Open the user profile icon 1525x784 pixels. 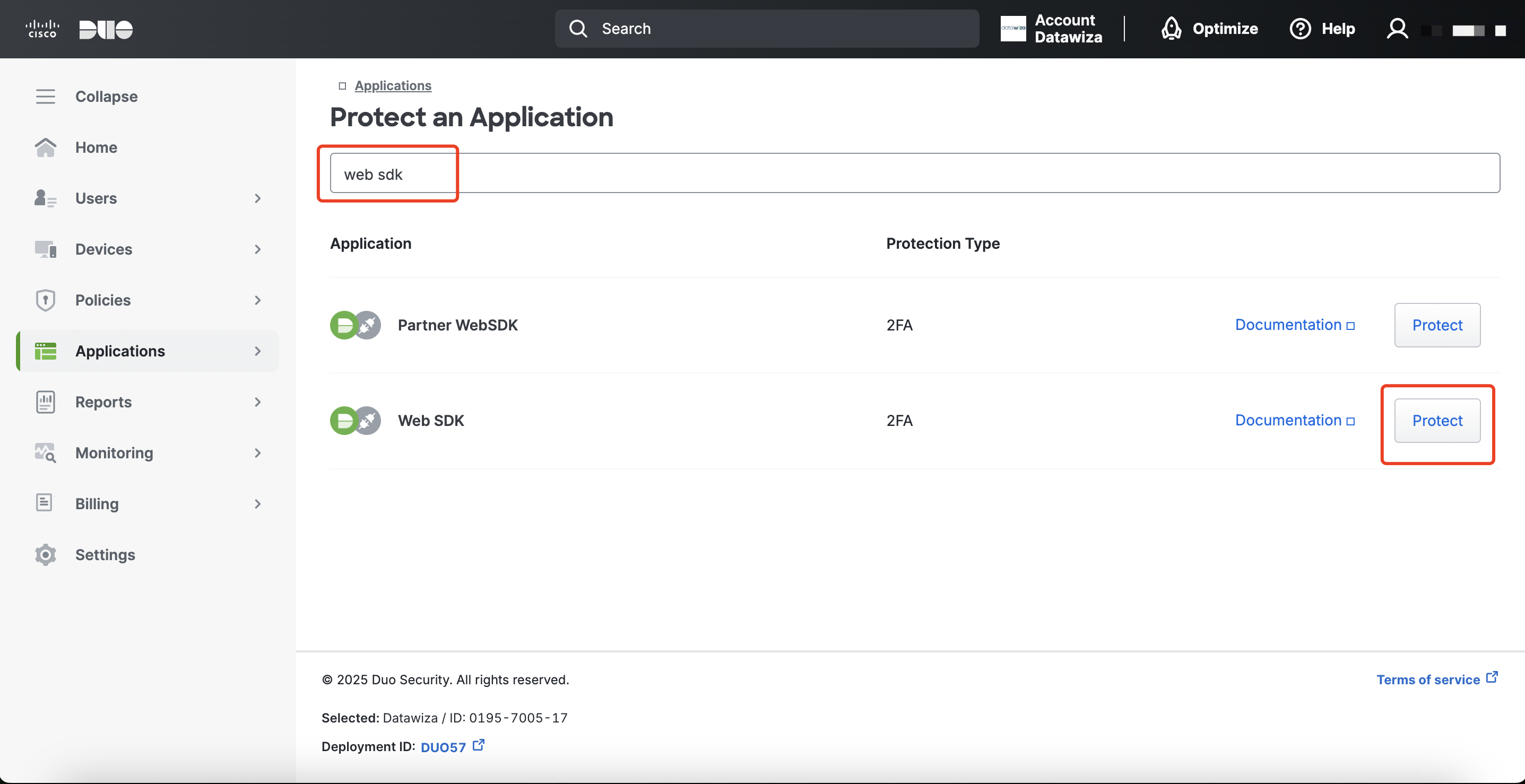pos(1397,29)
